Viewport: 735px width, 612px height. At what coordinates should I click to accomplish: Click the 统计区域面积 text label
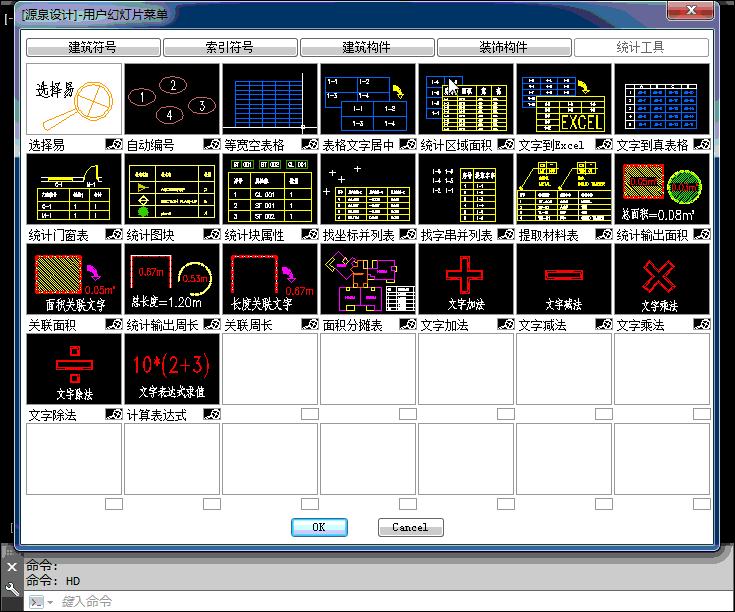(456, 145)
